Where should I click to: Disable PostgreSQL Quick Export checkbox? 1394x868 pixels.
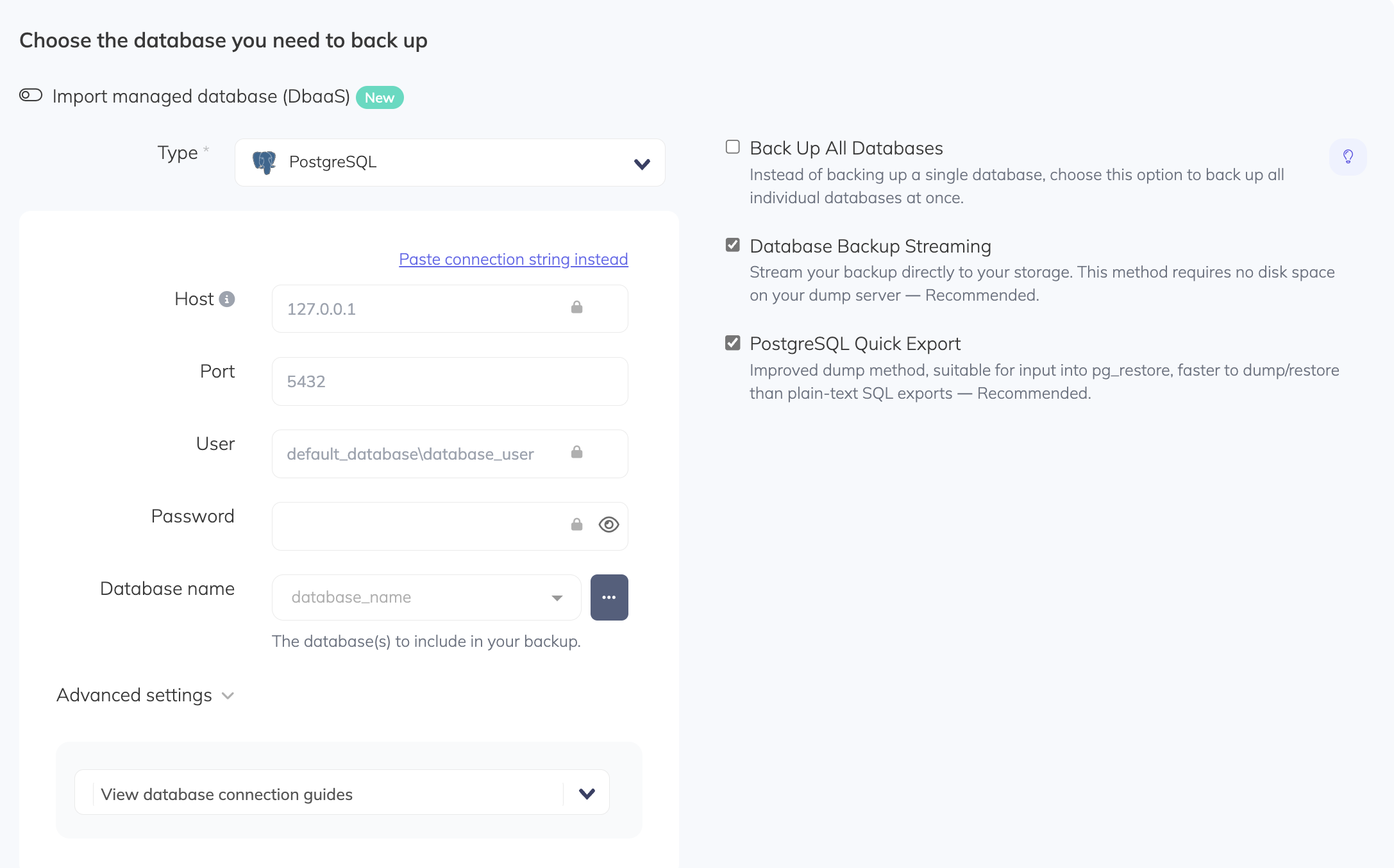733,343
